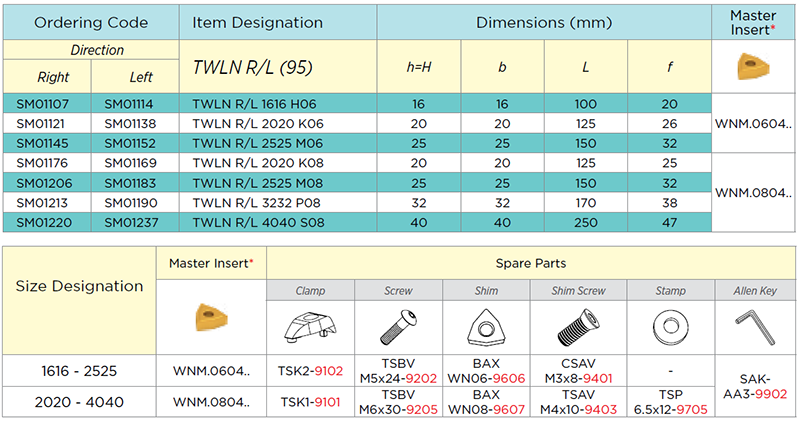Viewport: 800px width, 422px height.
Task: Click the master insert image in top table
Action: click(753, 67)
